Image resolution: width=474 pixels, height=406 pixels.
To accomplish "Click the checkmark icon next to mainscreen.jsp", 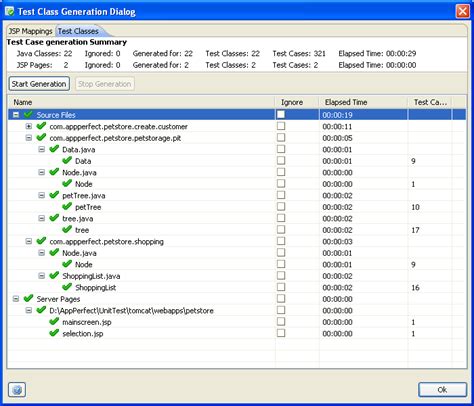I will (x=54, y=322).
